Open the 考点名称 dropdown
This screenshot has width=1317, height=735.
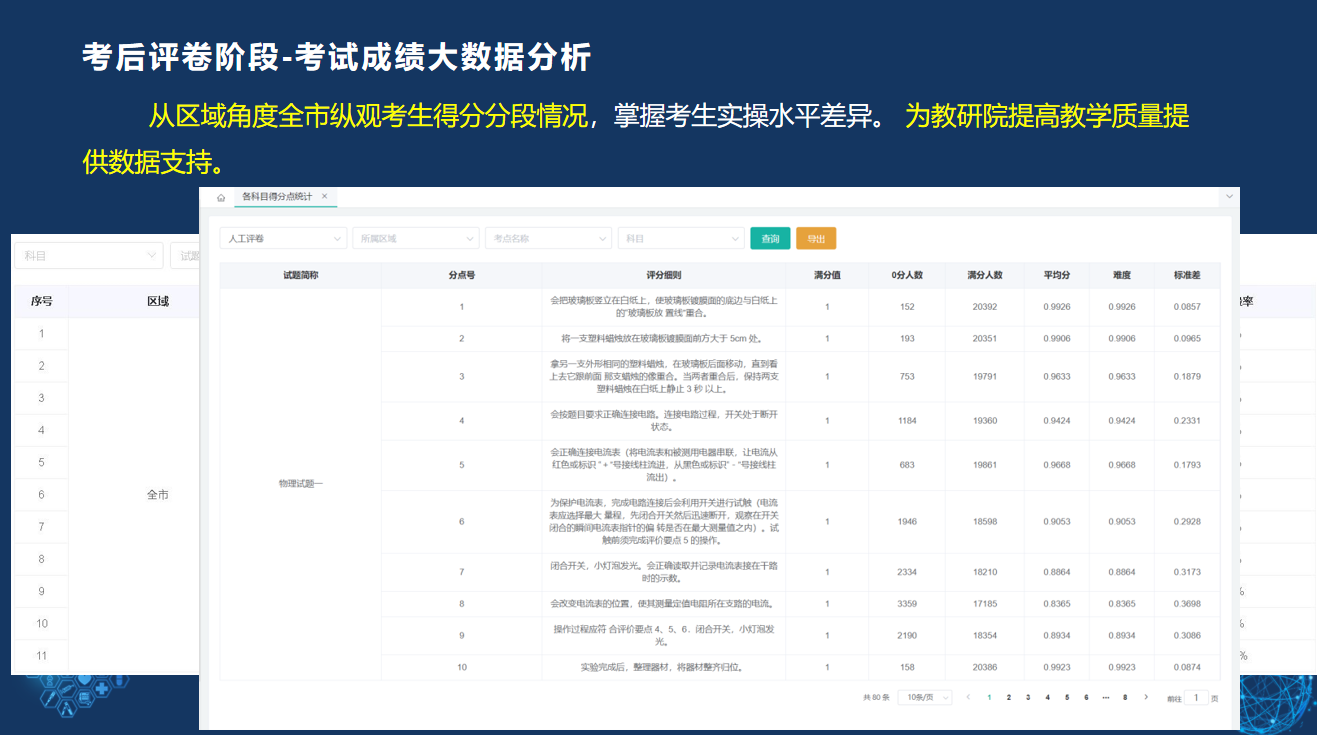click(548, 239)
